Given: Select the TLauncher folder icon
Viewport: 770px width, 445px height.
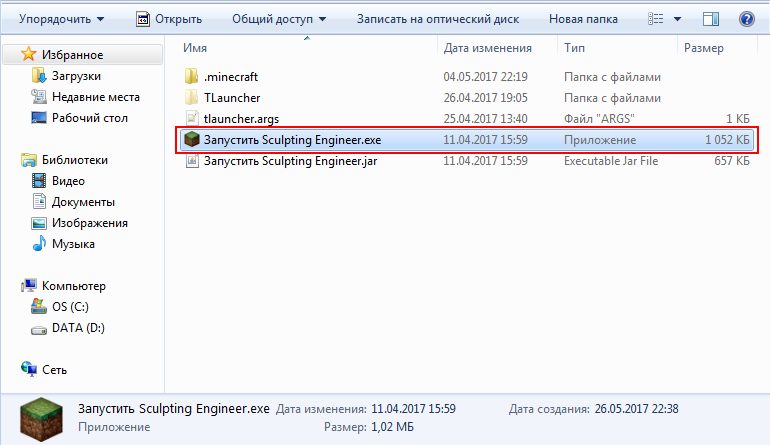Looking at the screenshot, I should pyautogui.click(x=193, y=97).
